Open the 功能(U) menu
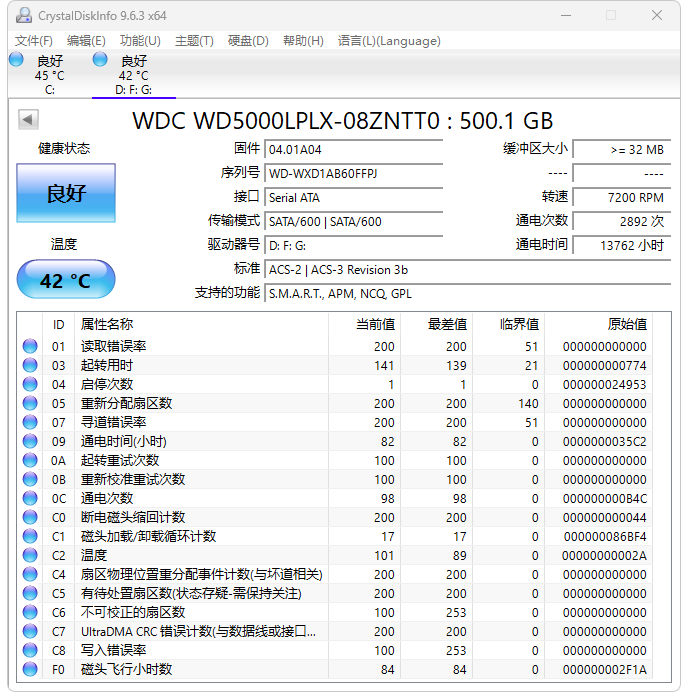The image size is (688, 699). [x=140, y=41]
